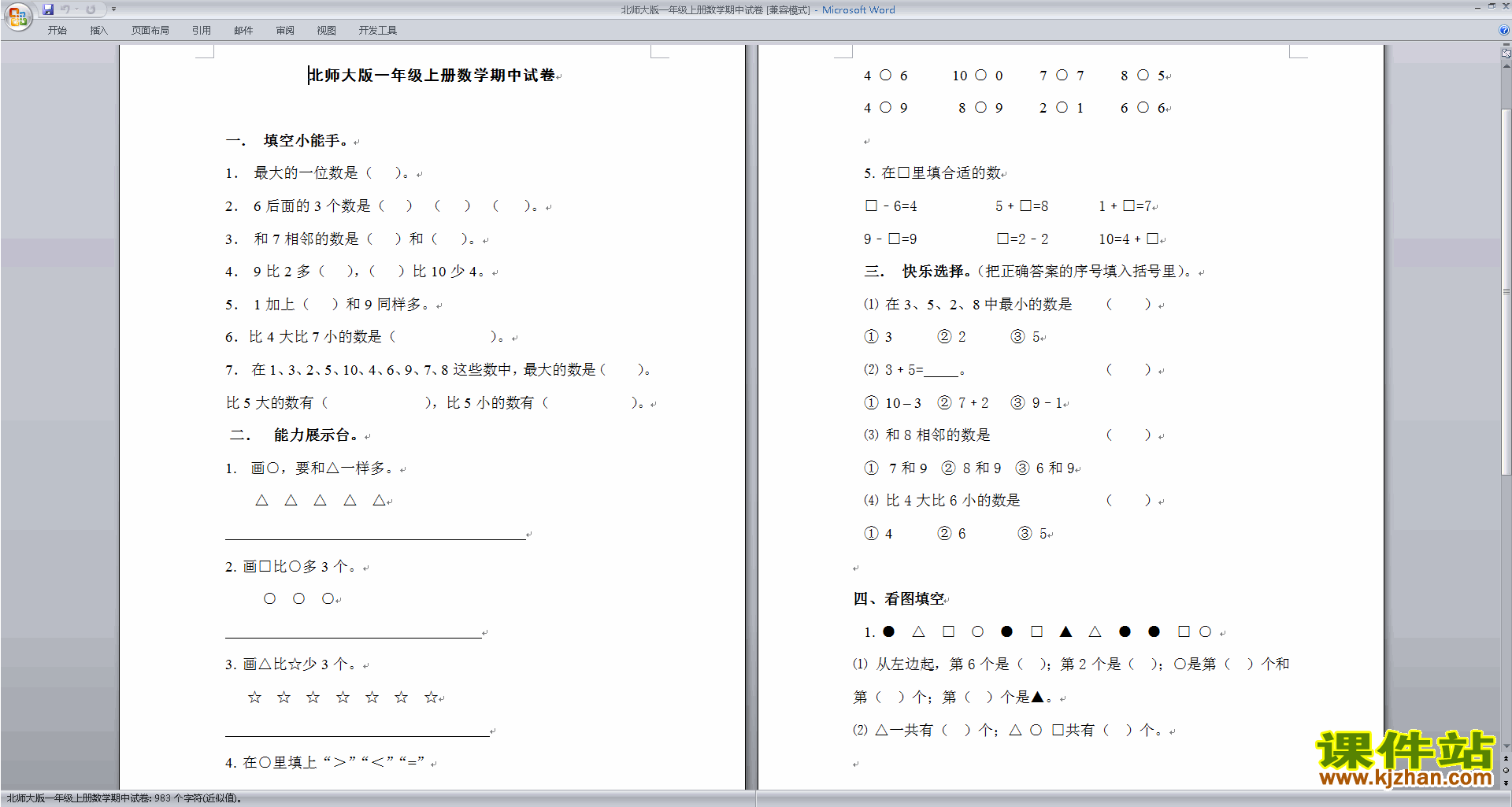
Task: Click the Next Page double-arrow button
Action: [1506, 783]
